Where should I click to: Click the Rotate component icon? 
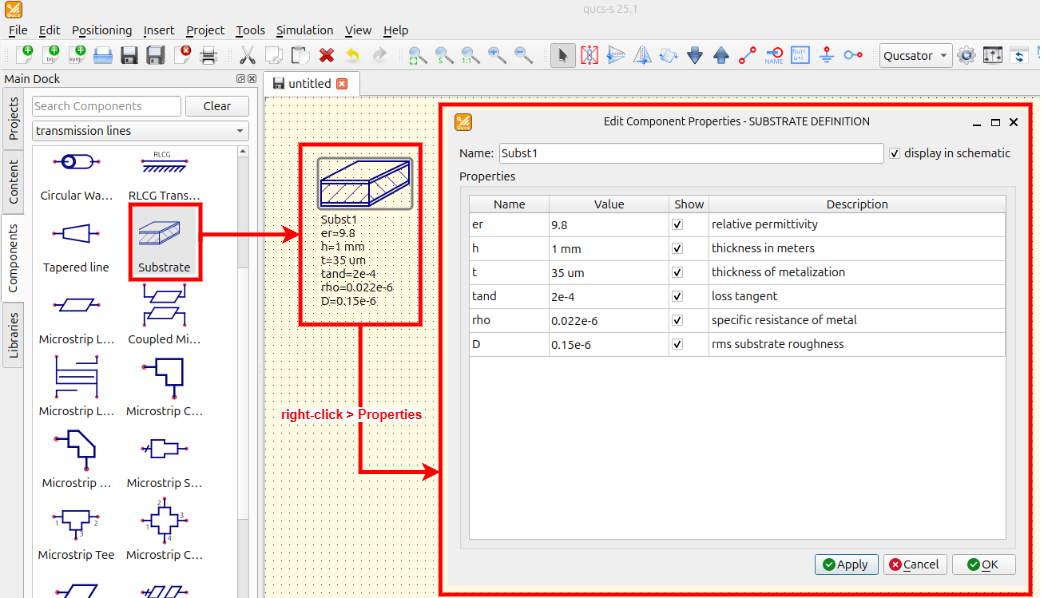(668, 56)
